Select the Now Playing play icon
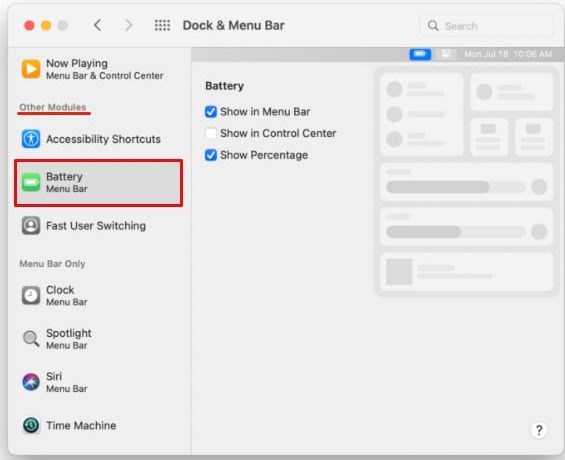565x460 pixels. (31, 69)
